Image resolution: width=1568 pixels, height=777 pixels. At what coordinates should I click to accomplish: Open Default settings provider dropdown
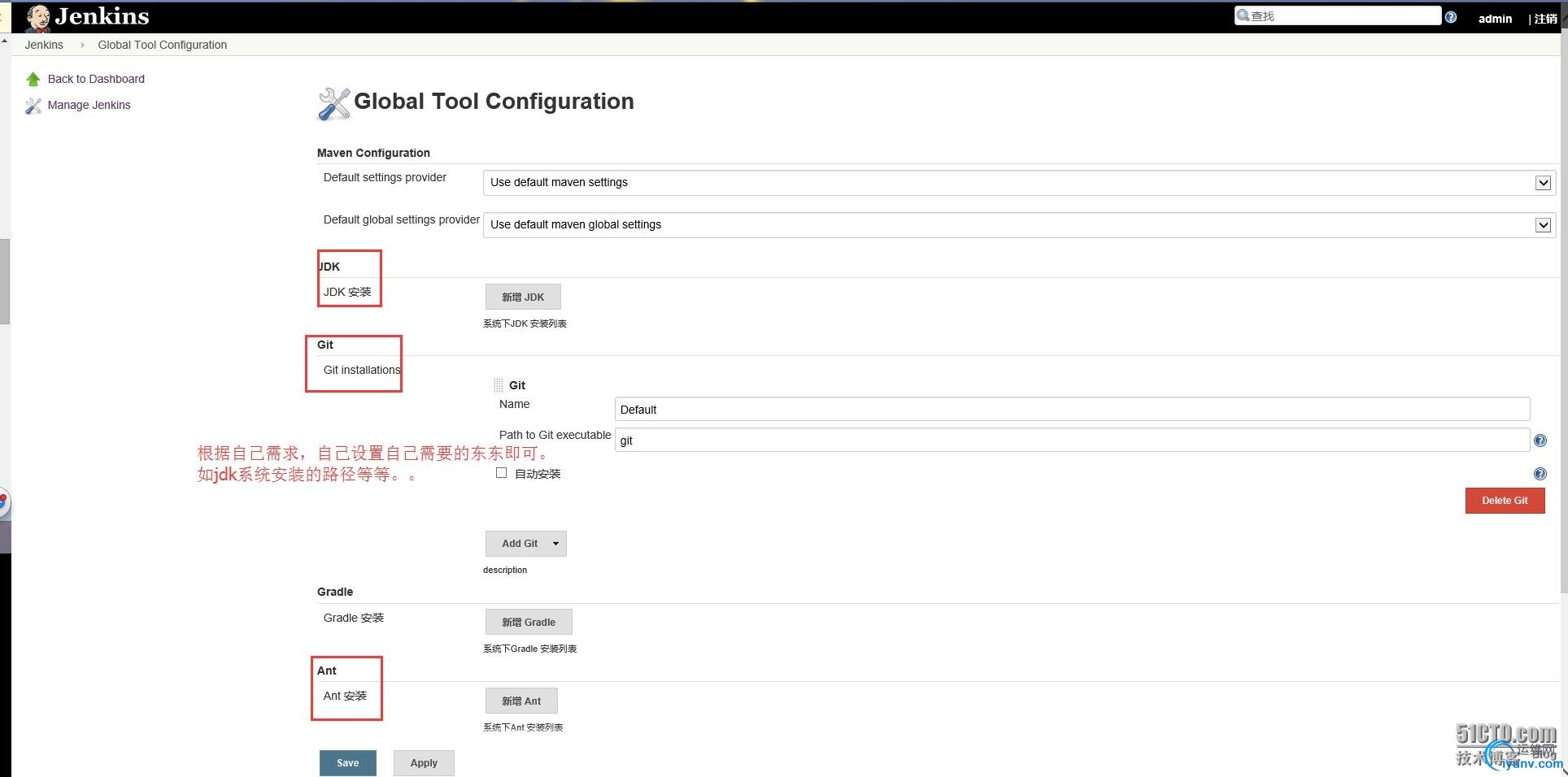[x=1019, y=182]
